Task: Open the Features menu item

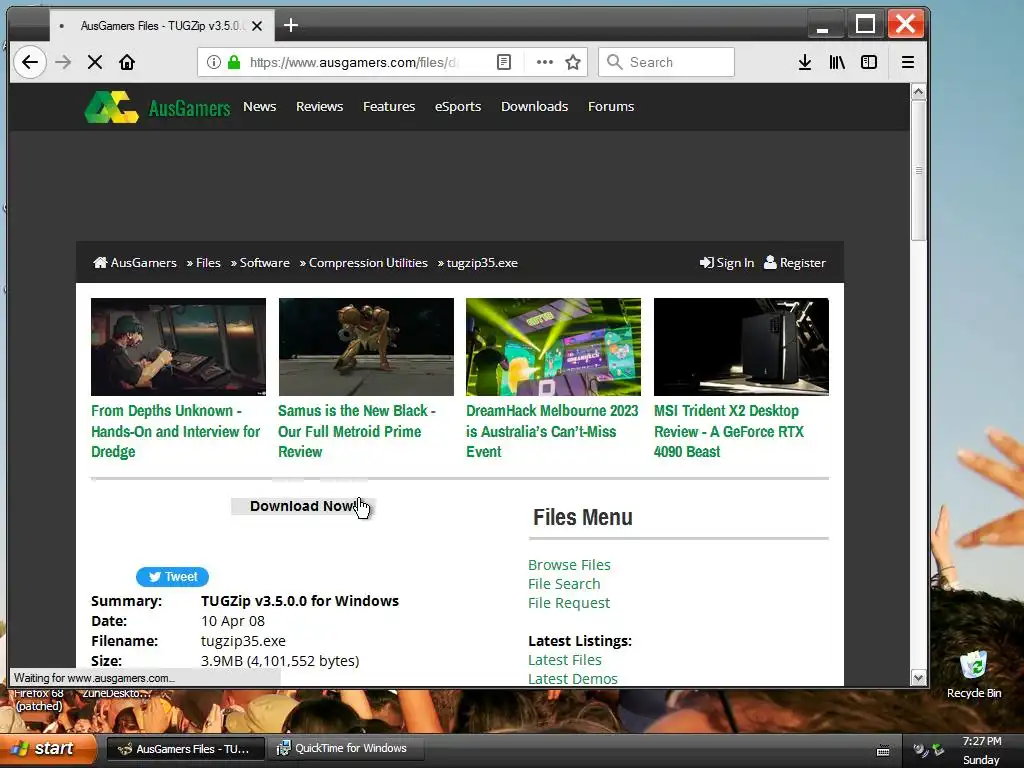Action: [x=389, y=106]
